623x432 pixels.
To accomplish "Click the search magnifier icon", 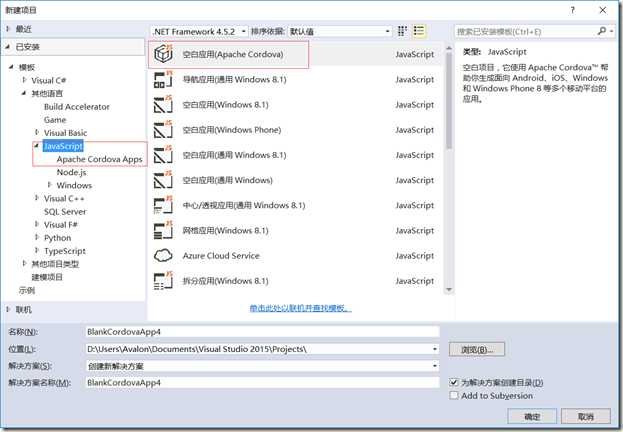I will tap(602, 31).
